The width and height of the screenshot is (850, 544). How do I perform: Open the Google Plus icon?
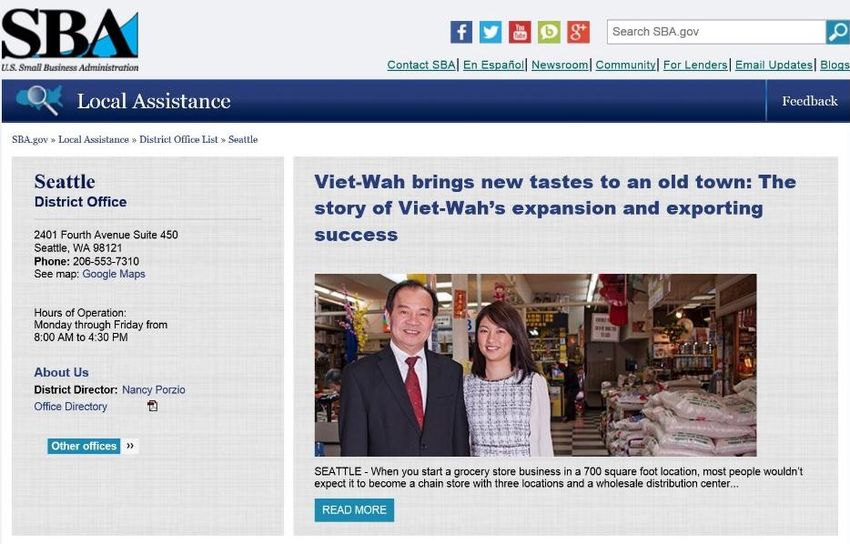[578, 32]
